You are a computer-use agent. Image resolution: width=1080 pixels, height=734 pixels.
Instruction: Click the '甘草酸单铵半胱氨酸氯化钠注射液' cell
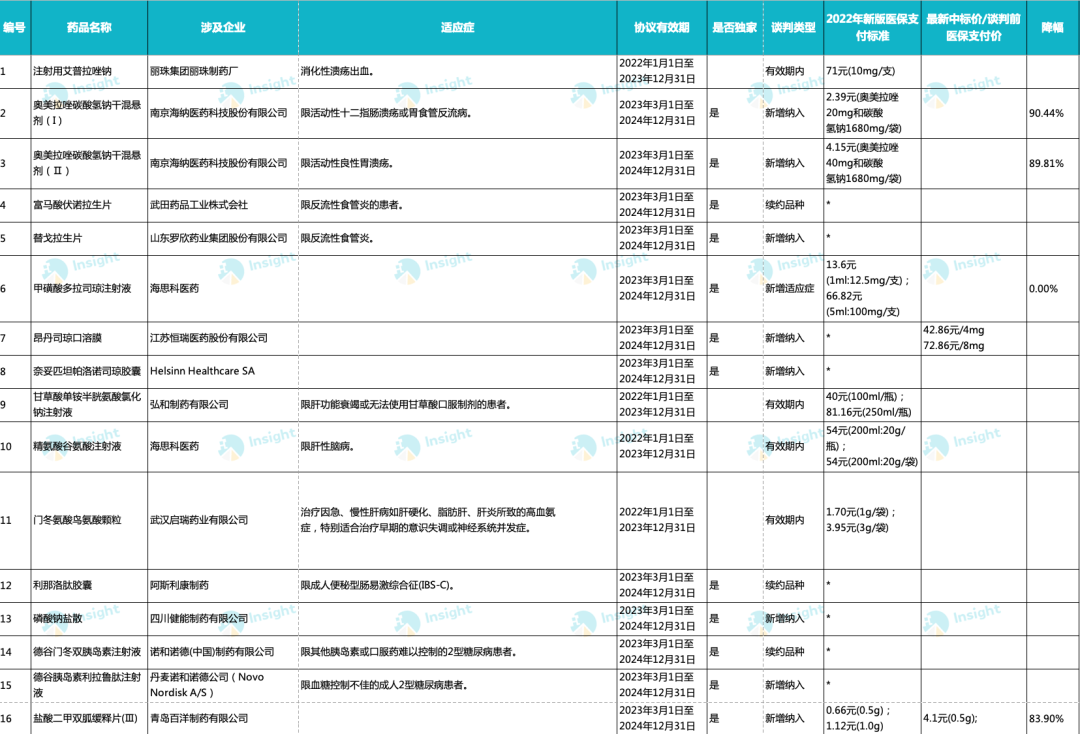87,404
